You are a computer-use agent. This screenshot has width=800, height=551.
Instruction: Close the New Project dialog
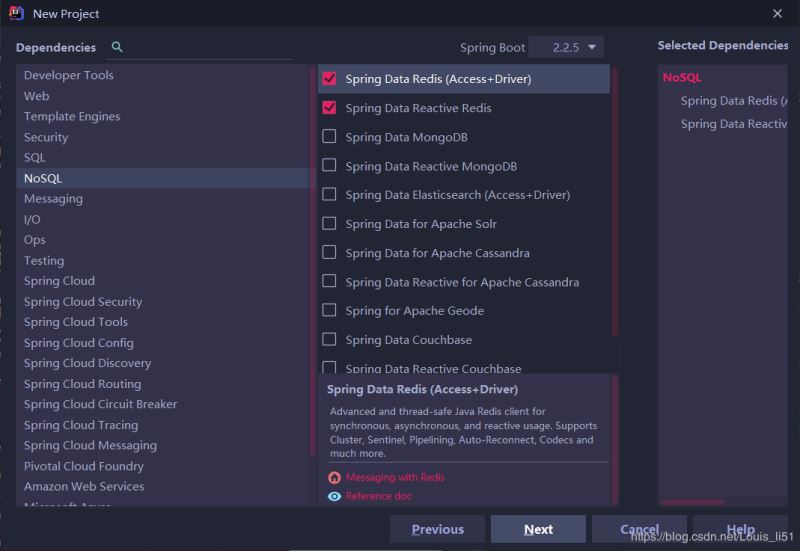coord(777,13)
